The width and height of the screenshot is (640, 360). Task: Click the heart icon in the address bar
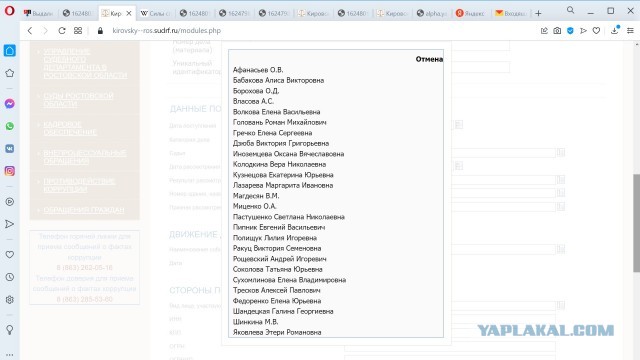click(x=596, y=31)
